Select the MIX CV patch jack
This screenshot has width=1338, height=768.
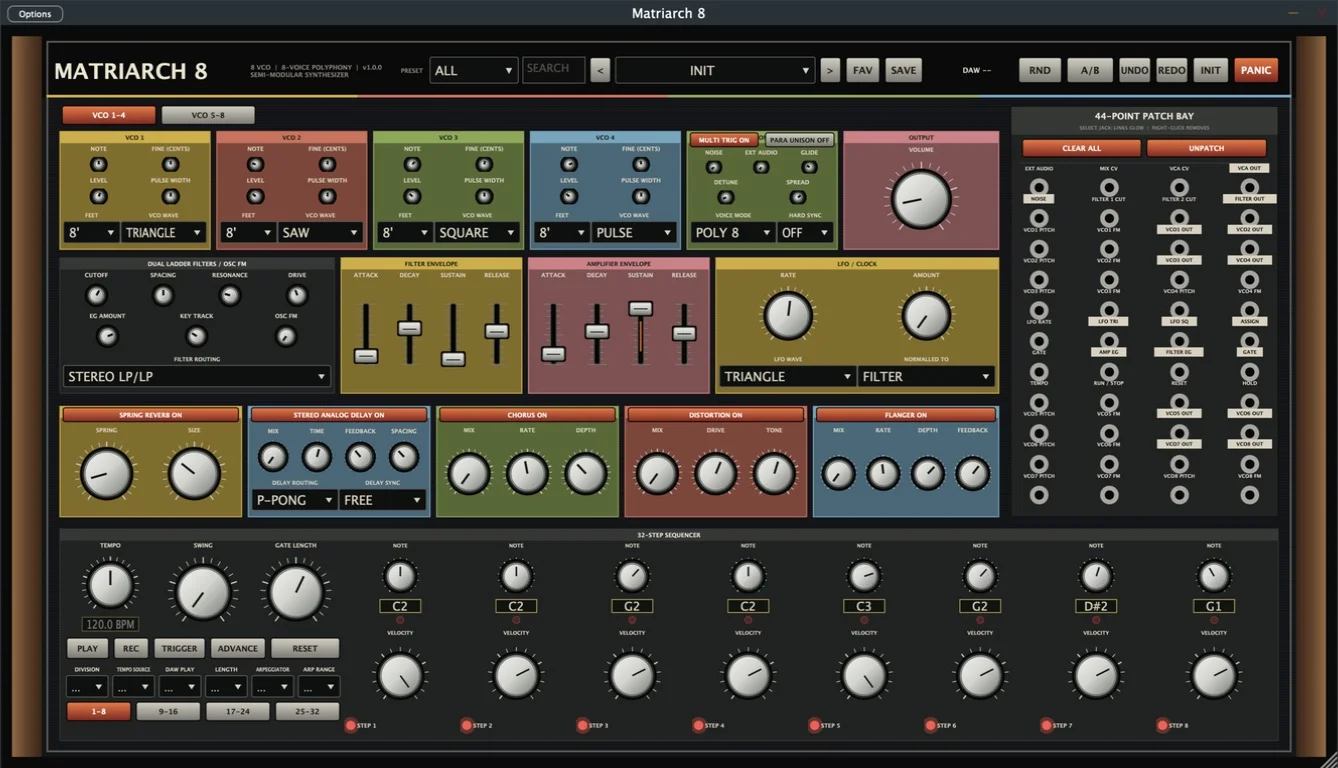pos(1108,187)
